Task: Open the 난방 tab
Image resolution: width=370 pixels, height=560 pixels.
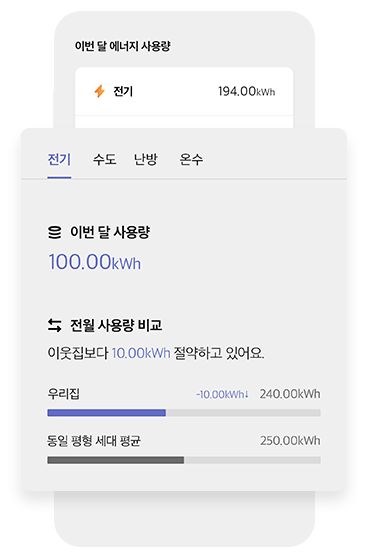Action: pos(146,159)
